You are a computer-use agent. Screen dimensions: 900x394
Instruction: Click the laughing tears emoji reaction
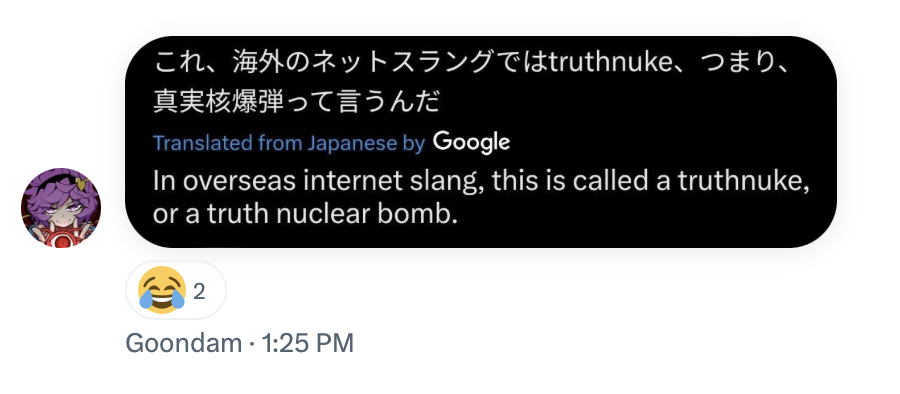pos(162,291)
